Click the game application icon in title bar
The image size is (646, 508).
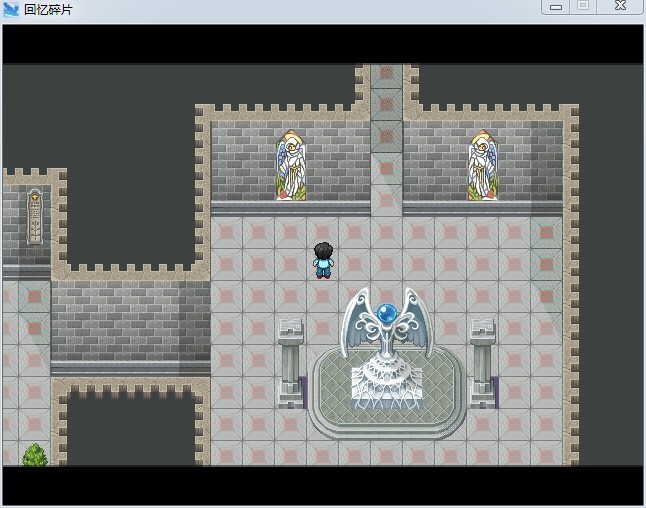(x=11, y=9)
